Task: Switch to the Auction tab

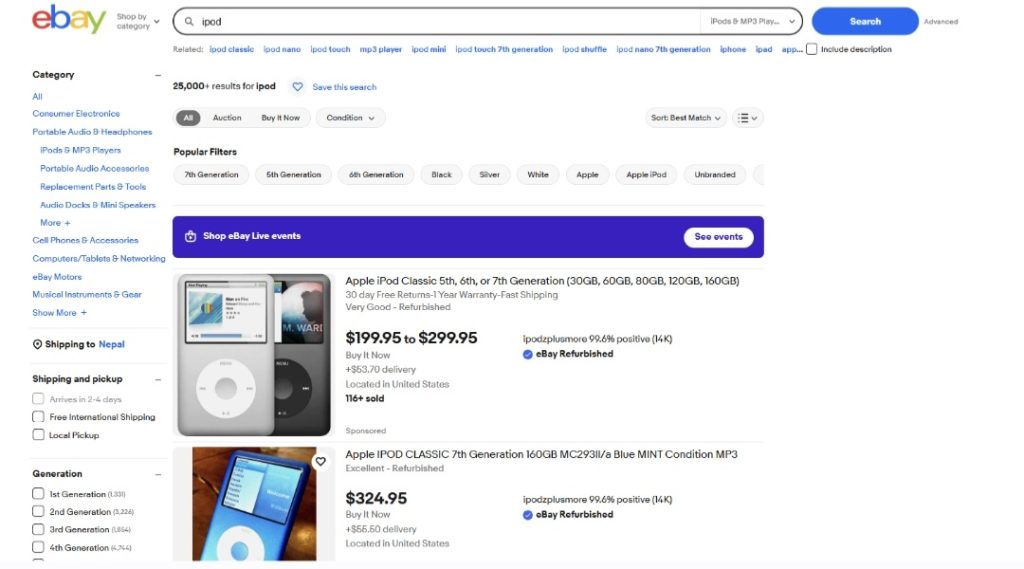Action: [227, 118]
